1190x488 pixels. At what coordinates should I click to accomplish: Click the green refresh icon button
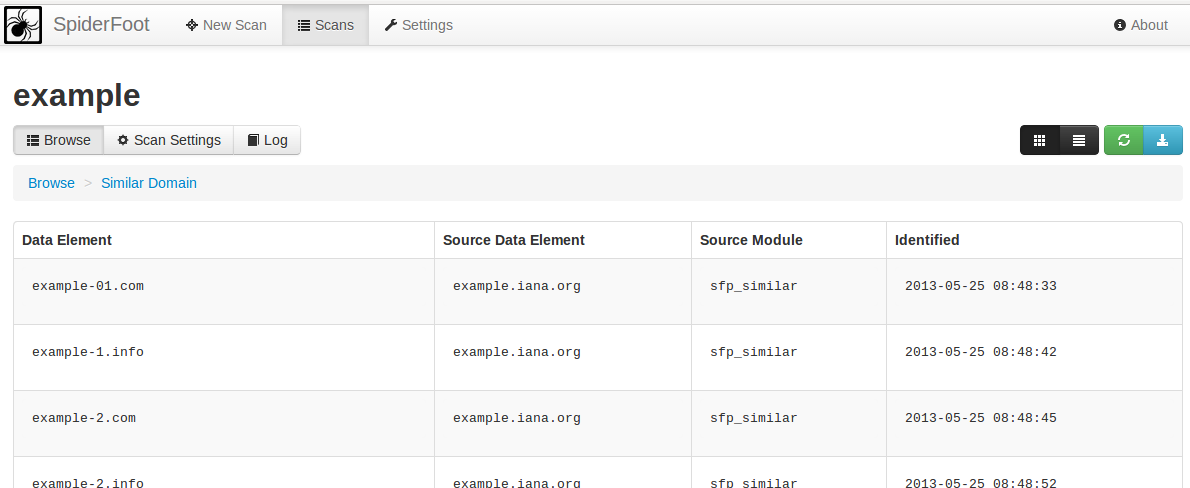[1124, 140]
